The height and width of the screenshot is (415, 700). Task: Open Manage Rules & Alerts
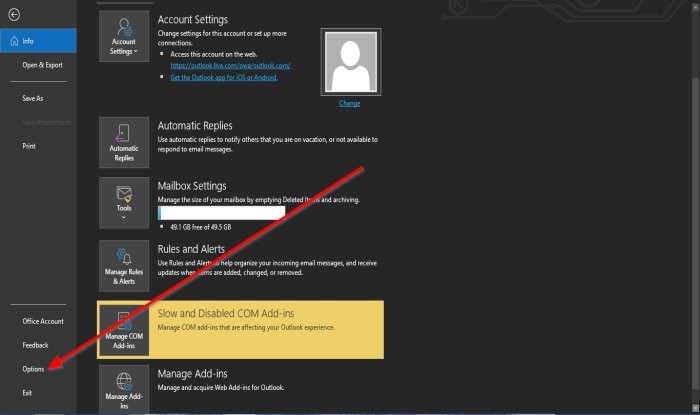[x=124, y=266]
